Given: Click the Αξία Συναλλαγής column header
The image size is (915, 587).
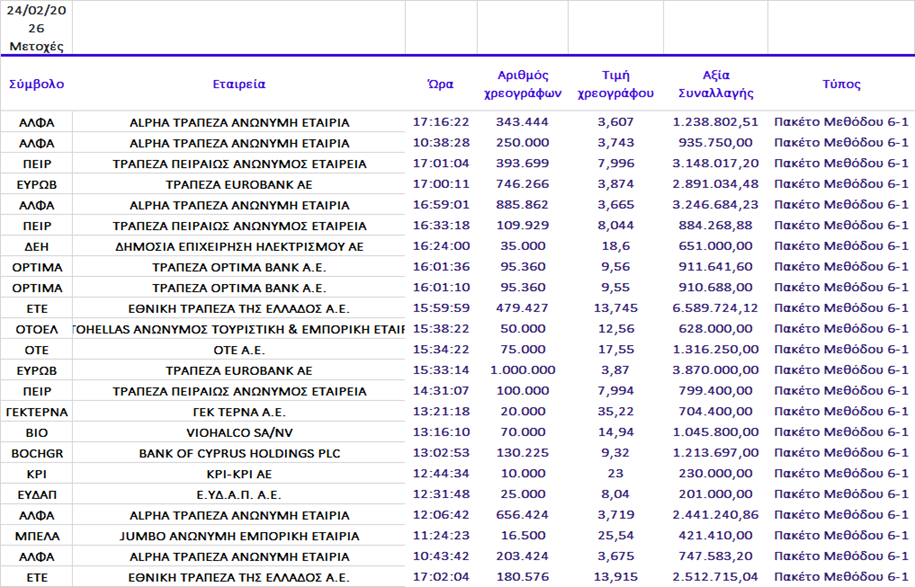Looking at the screenshot, I should coord(715,84).
